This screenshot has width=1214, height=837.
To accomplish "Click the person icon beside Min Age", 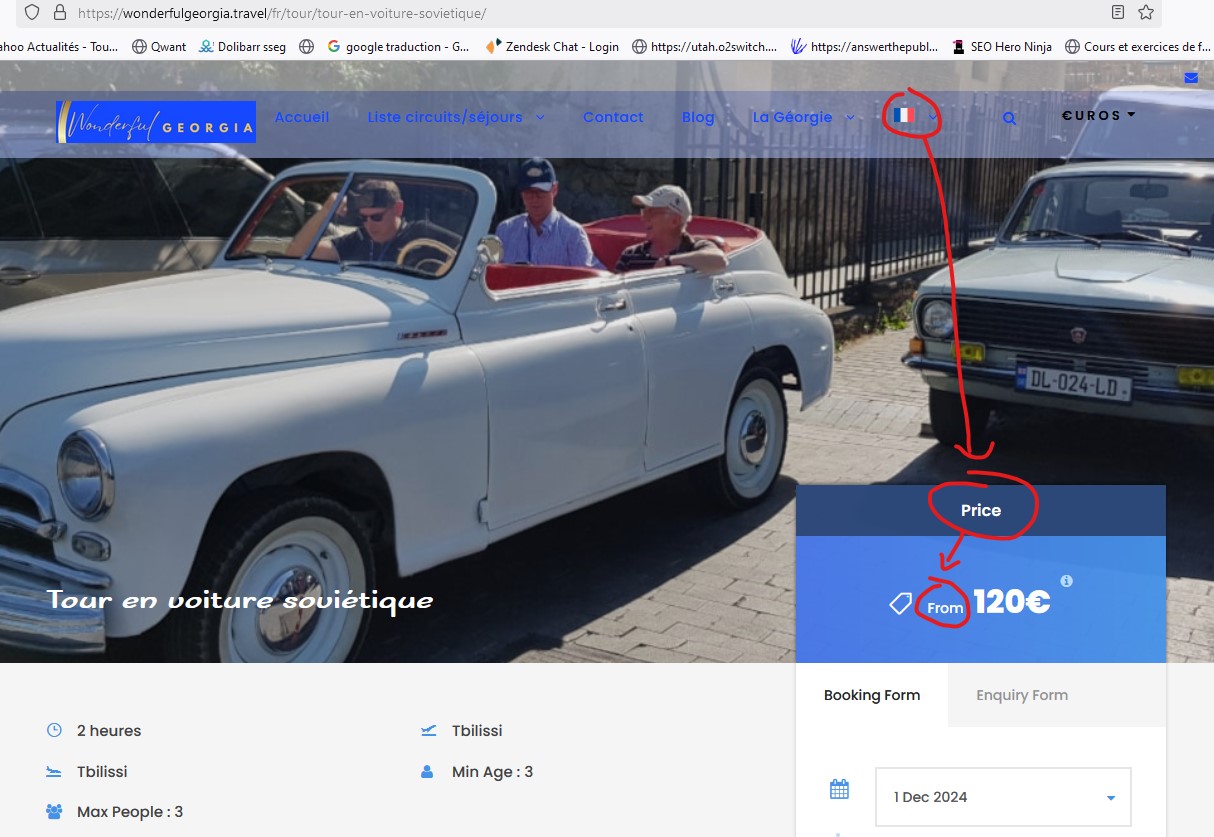I will coord(428,772).
